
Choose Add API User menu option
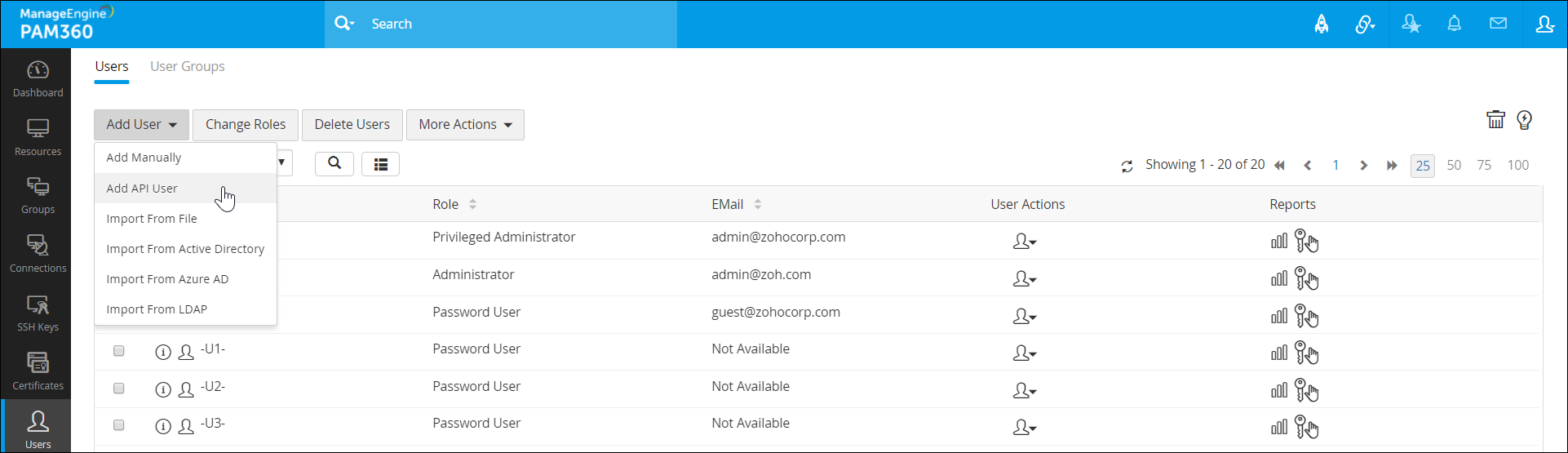tap(142, 189)
